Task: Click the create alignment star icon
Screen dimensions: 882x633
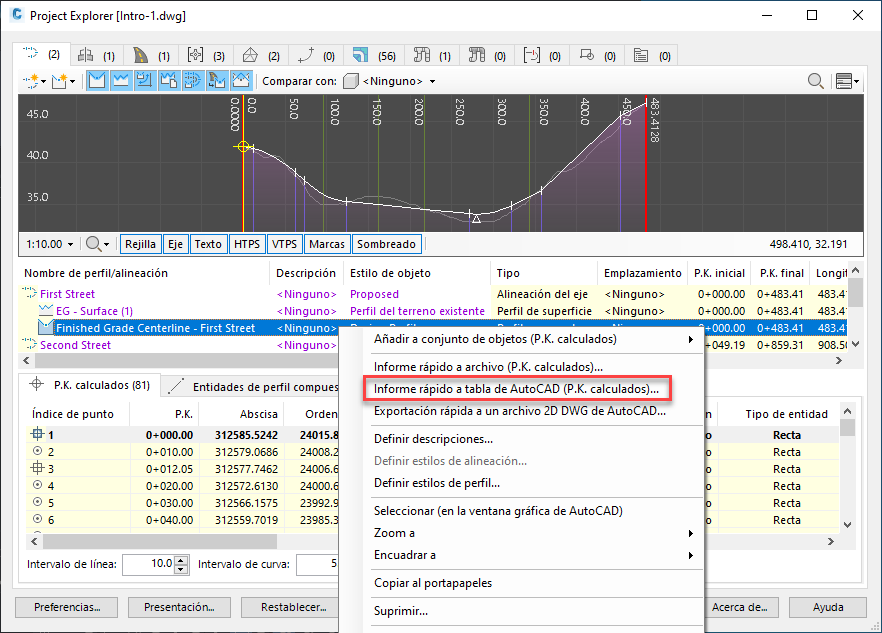Action: (x=34, y=81)
